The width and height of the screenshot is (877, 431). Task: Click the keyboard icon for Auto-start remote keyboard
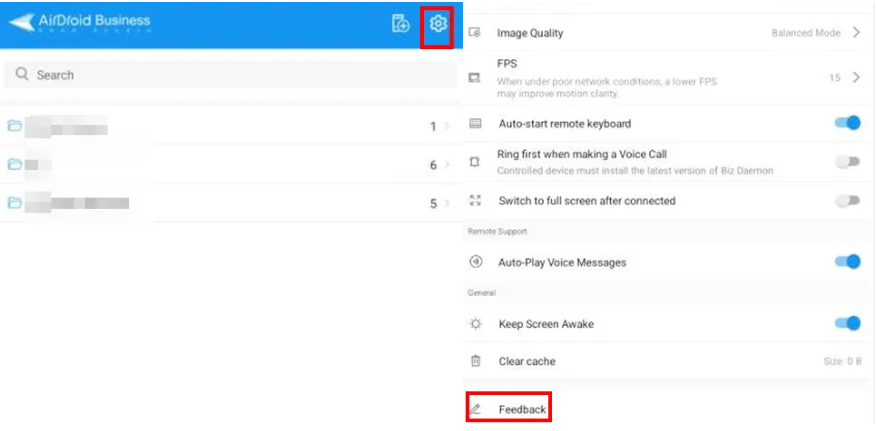coord(475,124)
